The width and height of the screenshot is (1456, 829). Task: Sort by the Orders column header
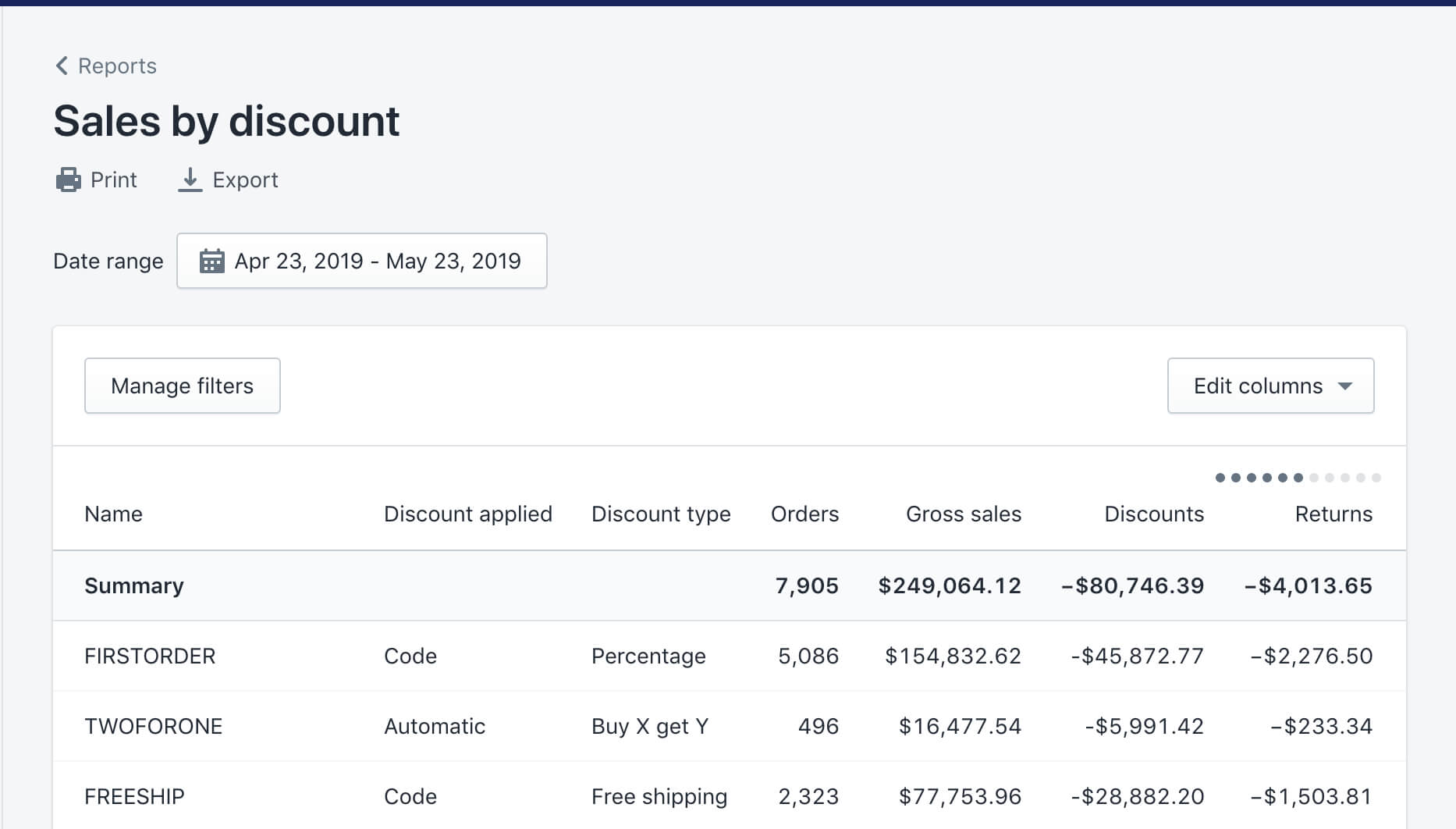click(x=804, y=514)
